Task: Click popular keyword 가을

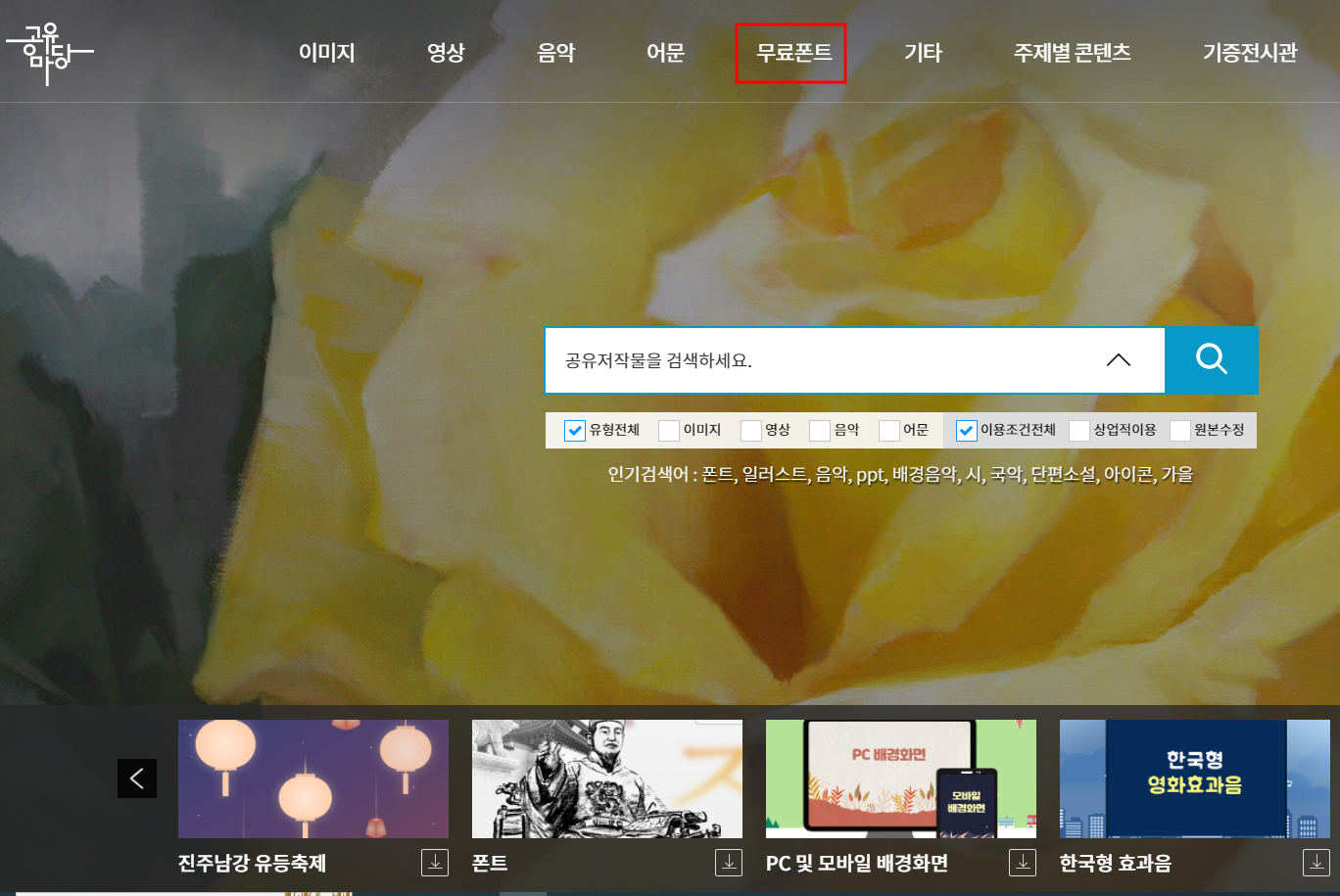Action: [x=1177, y=475]
